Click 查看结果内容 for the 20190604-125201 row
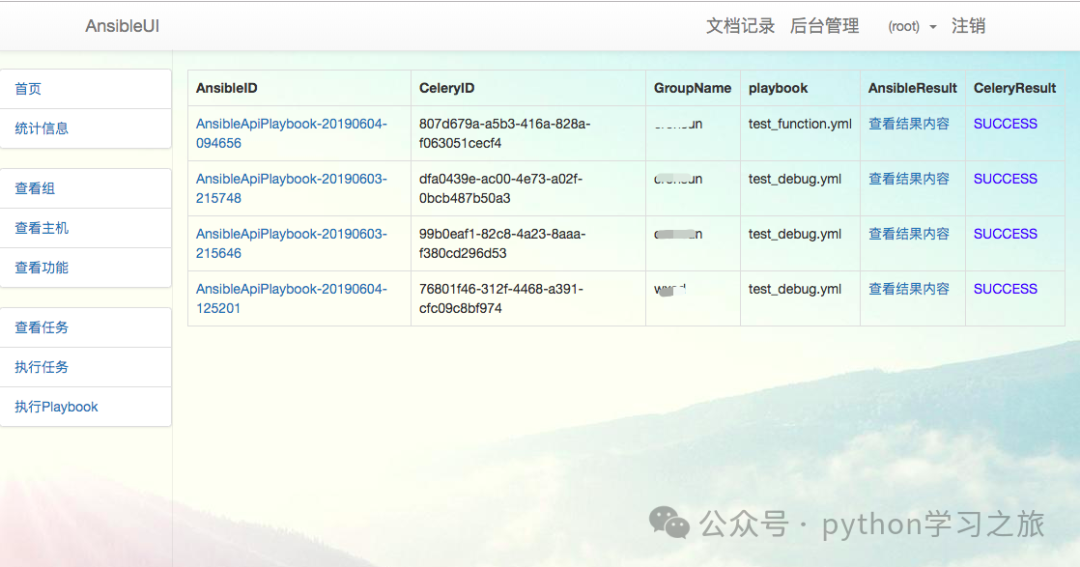The image size is (1080, 567). tap(908, 289)
